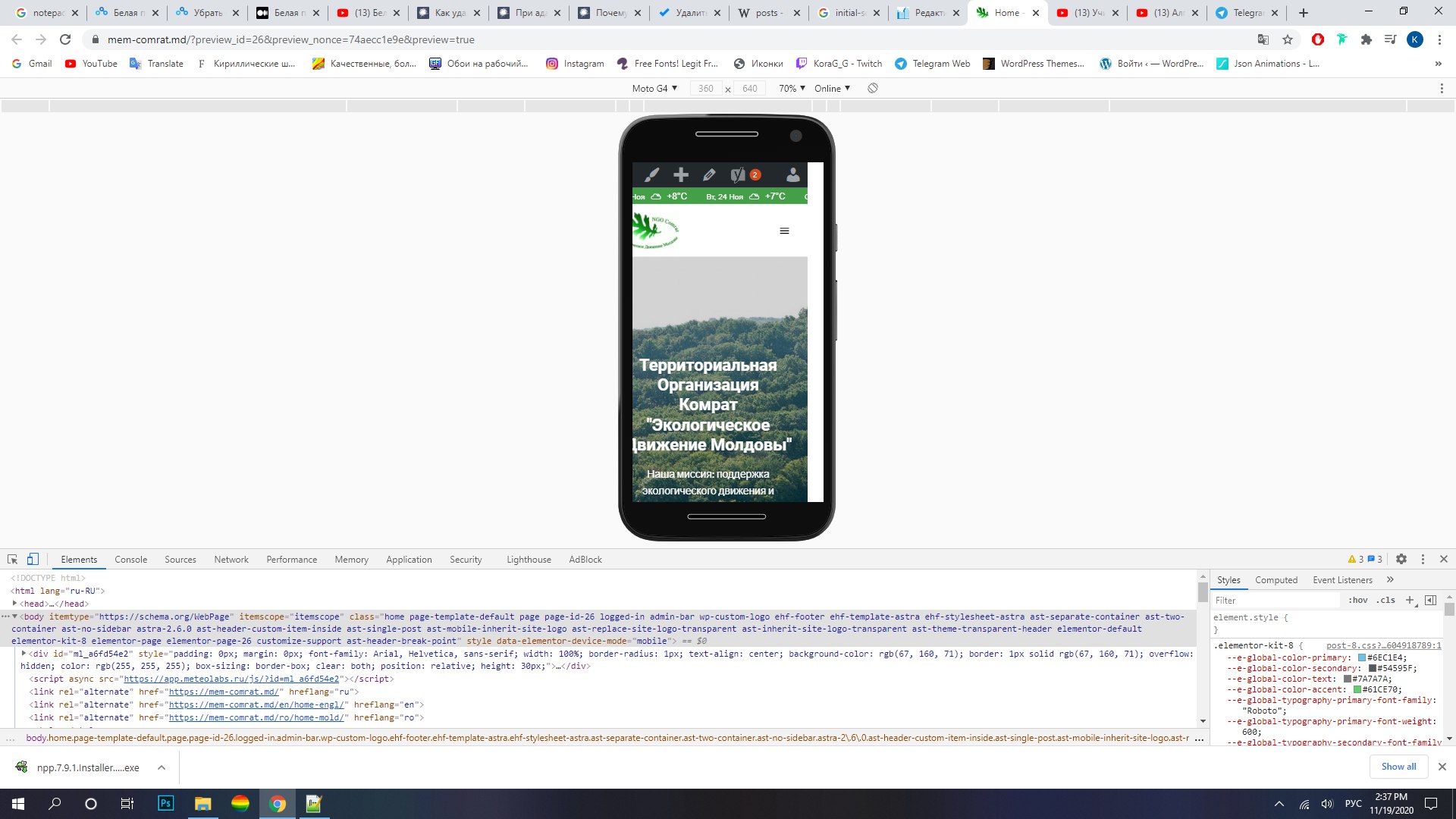Bookmark this page with the star icon
Viewport: 1456px width, 819px height.
[1288, 39]
